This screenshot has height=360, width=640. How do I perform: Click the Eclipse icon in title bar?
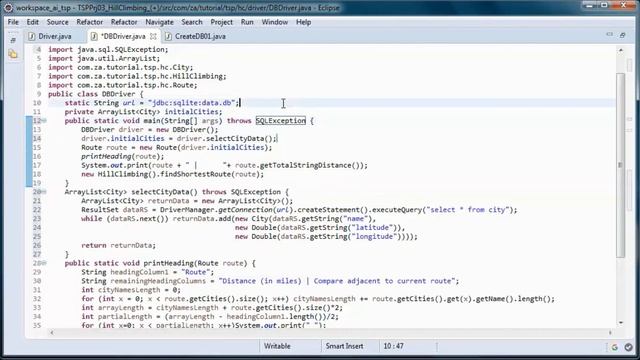(x=8, y=7)
